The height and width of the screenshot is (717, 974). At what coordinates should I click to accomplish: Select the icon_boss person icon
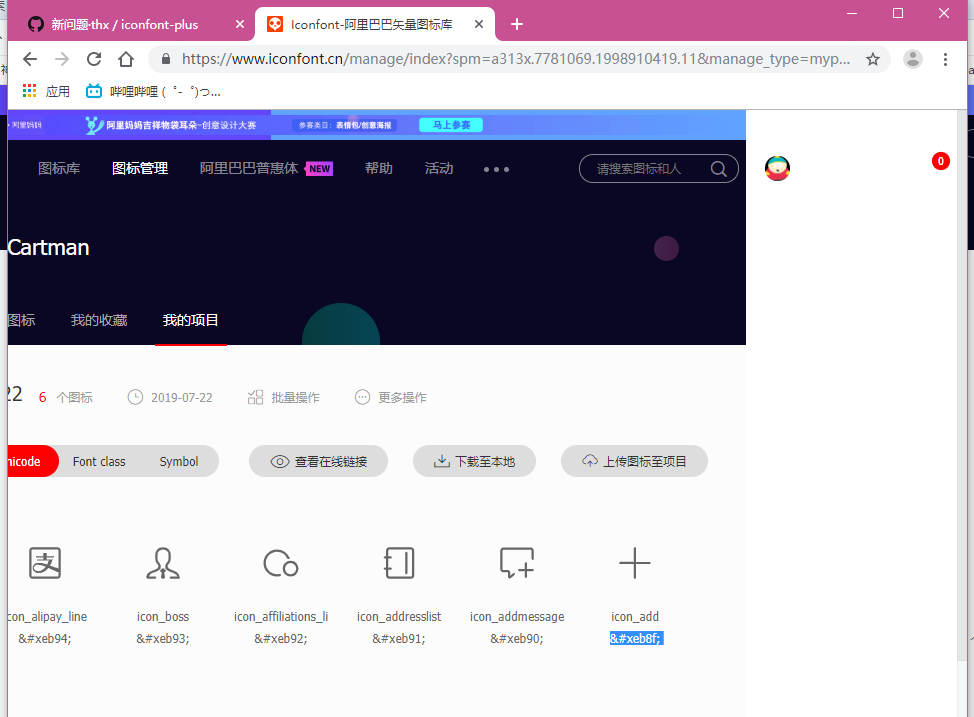click(163, 563)
